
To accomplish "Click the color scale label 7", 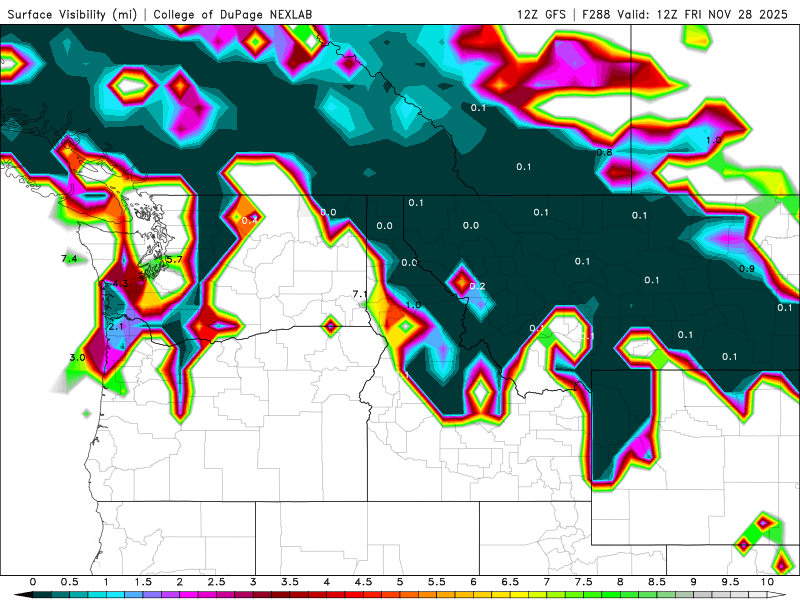I will click(x=547, y=582).
